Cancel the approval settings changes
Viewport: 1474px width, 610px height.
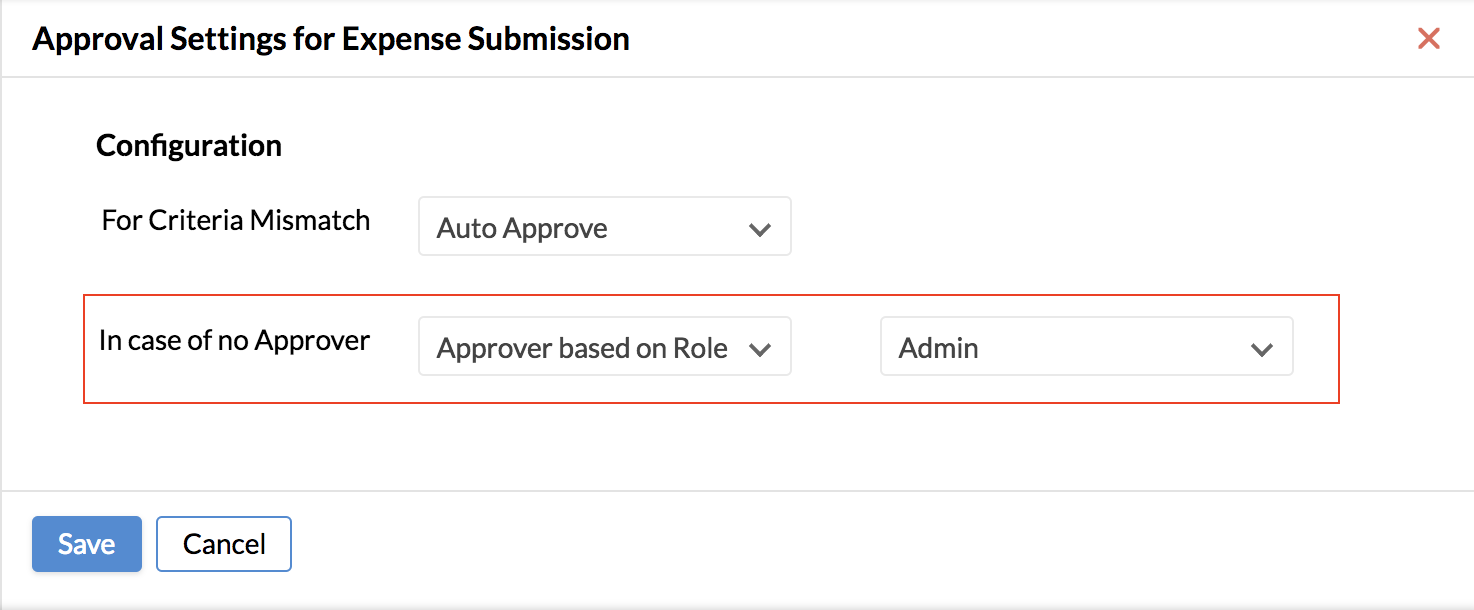[x=224, y=544]
